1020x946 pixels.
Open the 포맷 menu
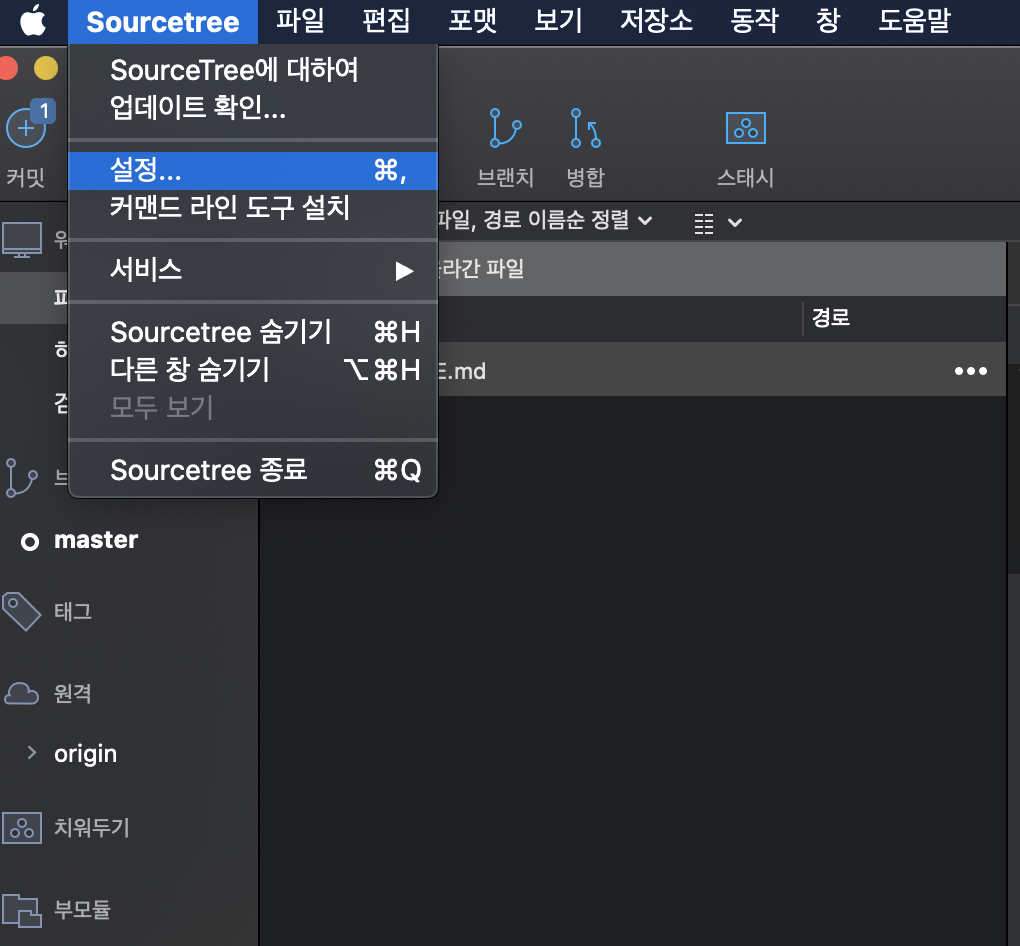tap(472, 21)
